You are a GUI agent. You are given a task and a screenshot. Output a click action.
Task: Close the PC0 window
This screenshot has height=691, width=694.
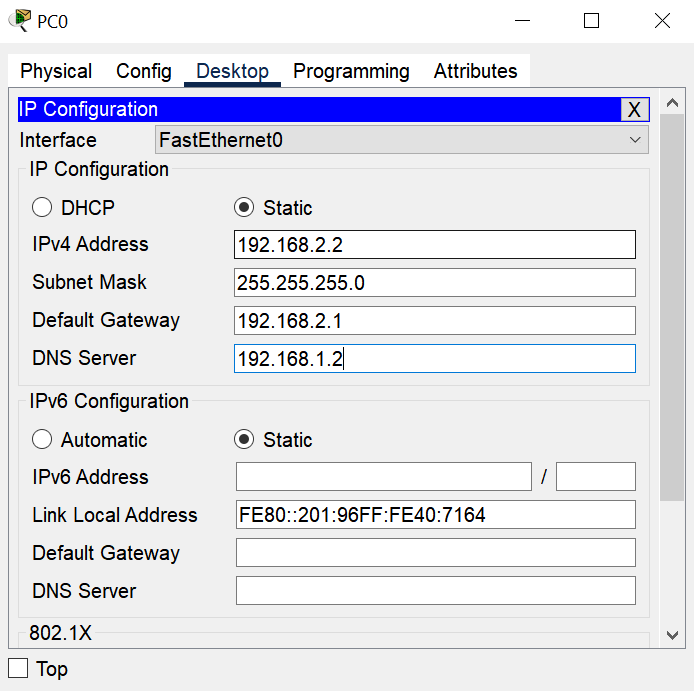point(662,21)
